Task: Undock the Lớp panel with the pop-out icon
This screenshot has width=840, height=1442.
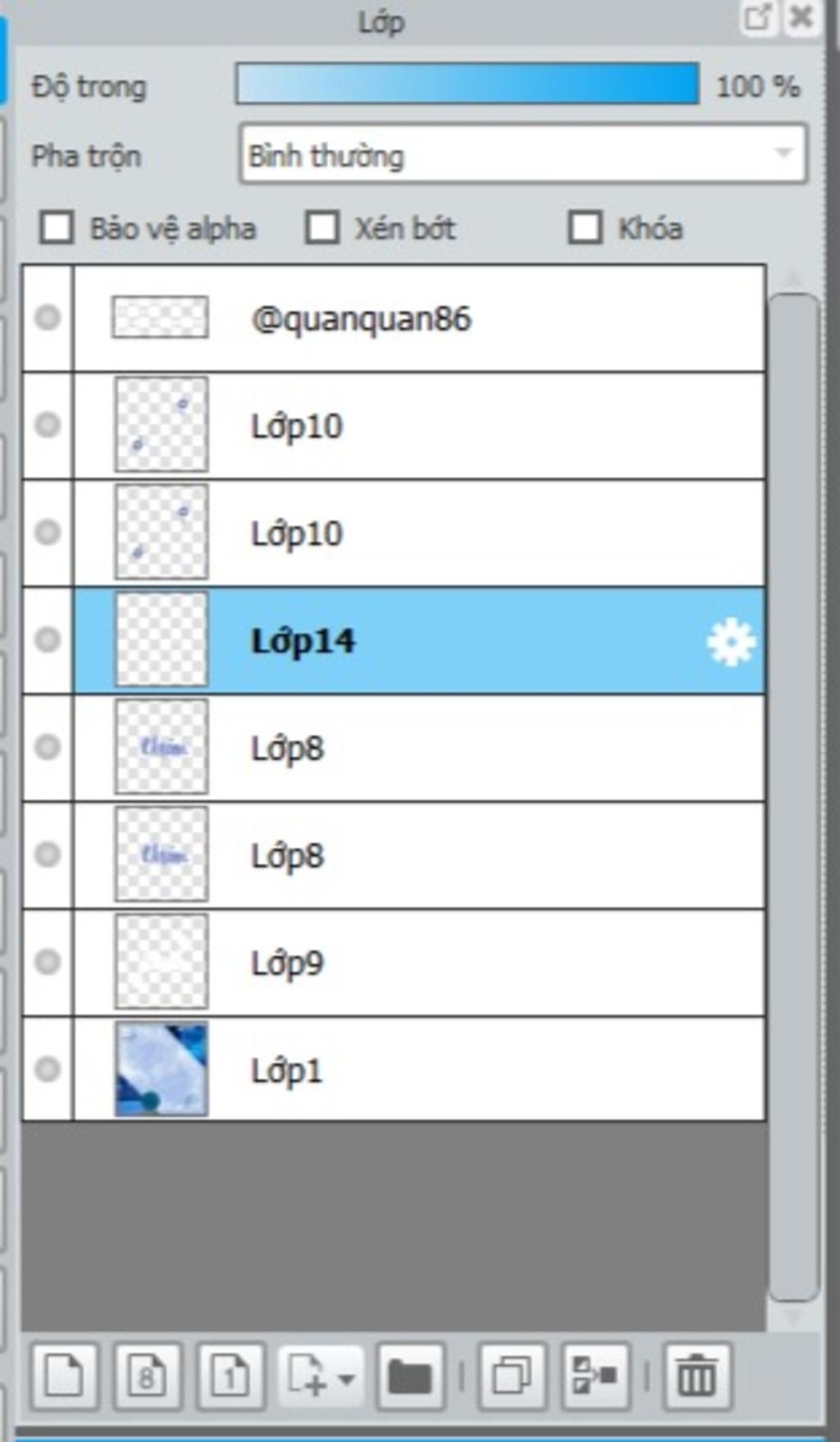Action: (x=757, y=17)
